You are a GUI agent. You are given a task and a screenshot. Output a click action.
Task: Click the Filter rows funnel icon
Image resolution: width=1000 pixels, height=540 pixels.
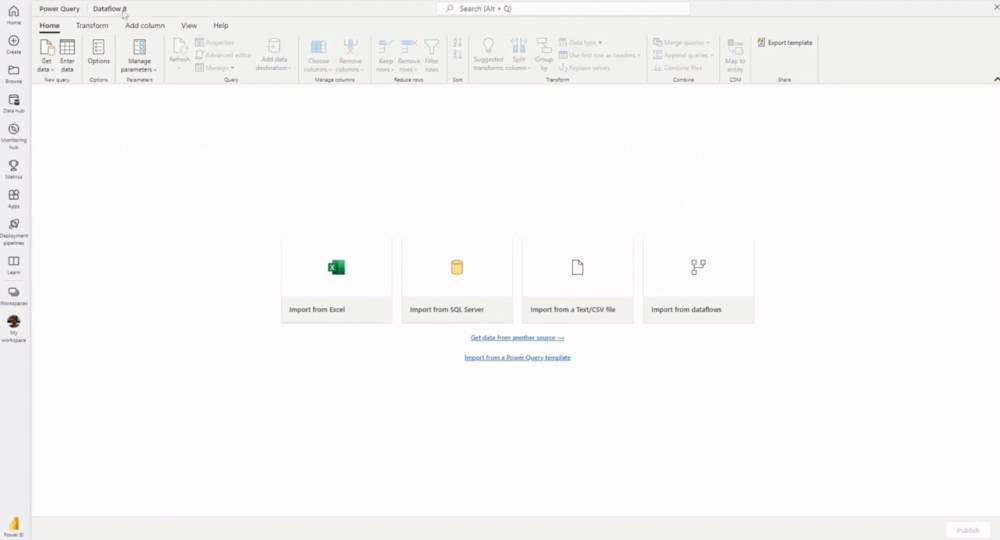[432, 47]
